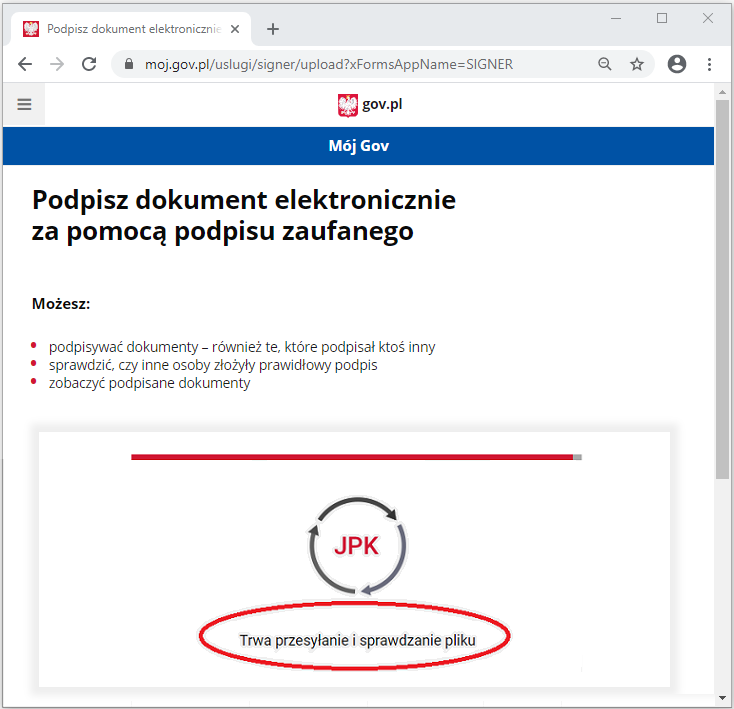Image resolution: width=734 pixels, height=709 pixels.
Task: Open the Chrome profile avatar
Action: pyautogui.click(x=676, y=64)
